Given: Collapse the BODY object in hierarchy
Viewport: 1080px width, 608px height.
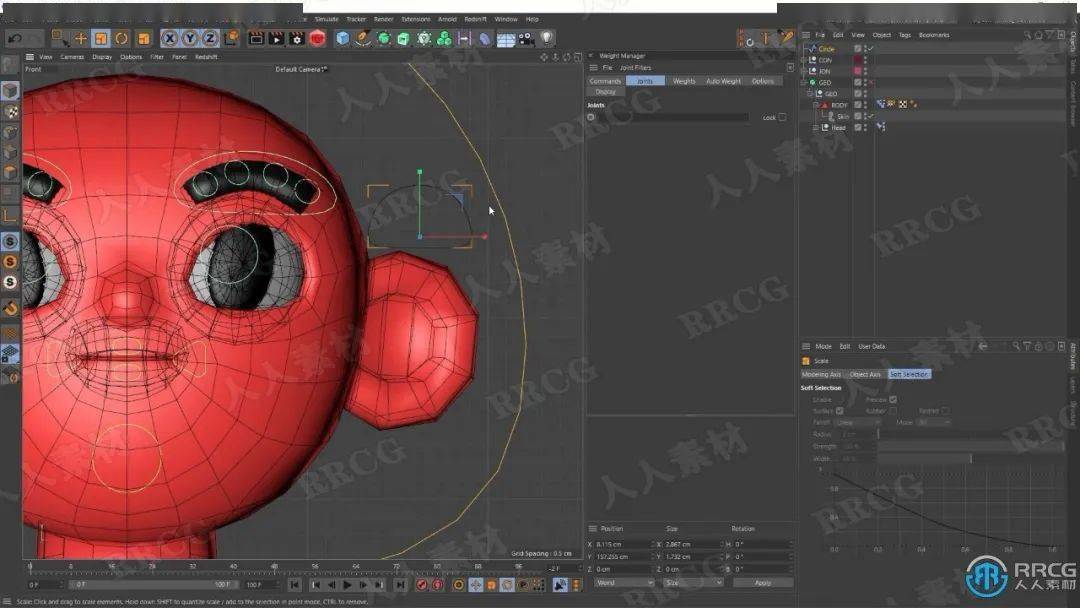Looking at the screenshot, I should 816,105.
